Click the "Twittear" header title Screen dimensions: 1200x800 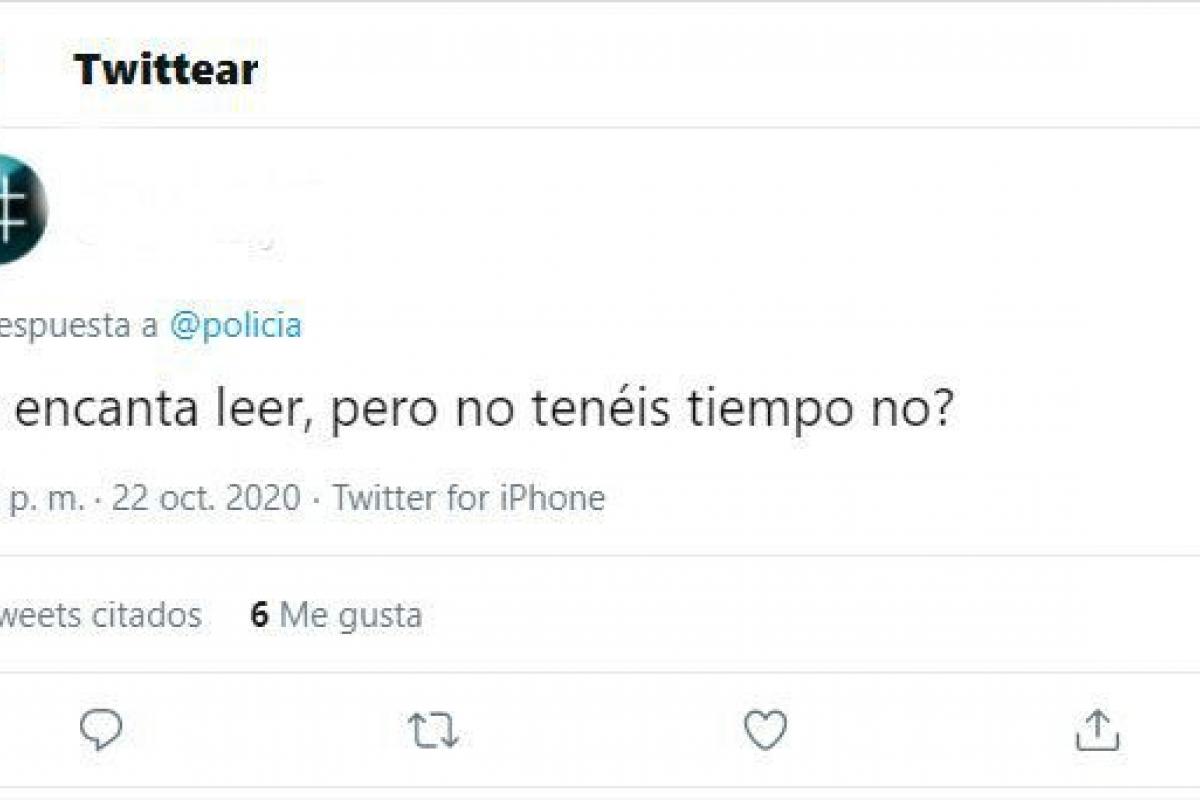pos(166,70)
